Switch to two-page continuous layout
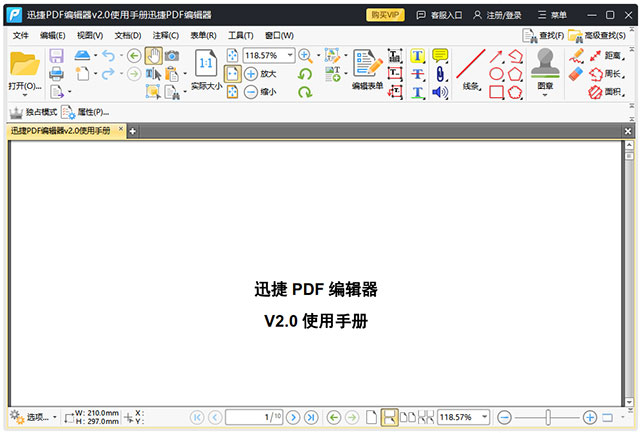 click(426, 417)
